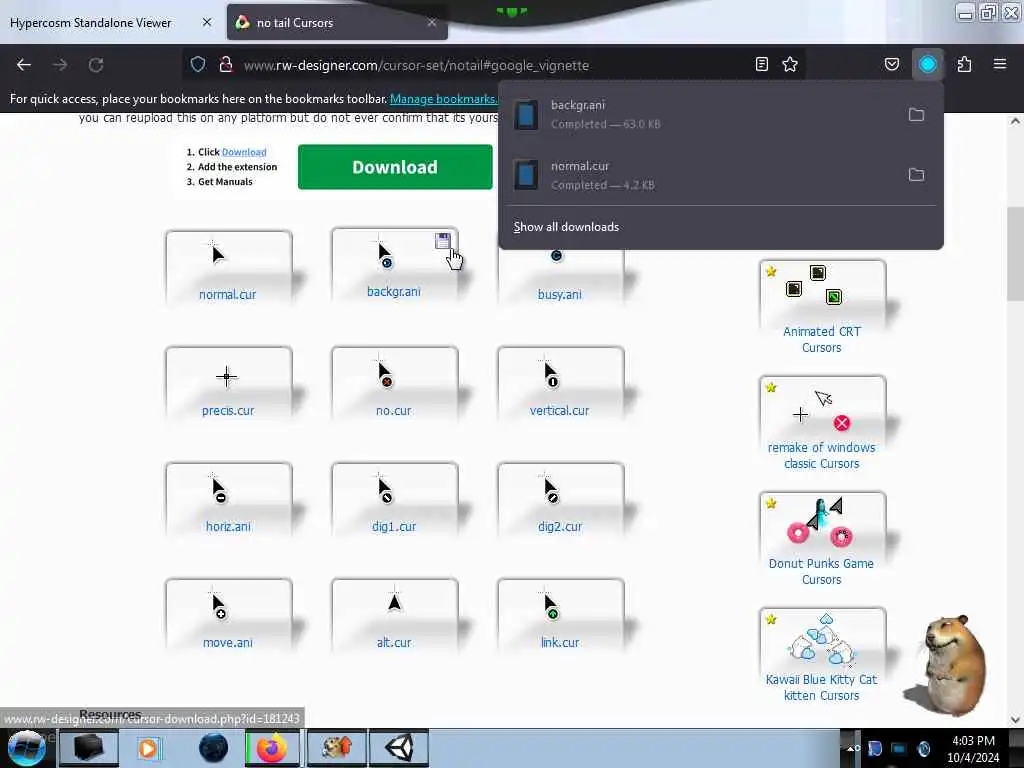Viewport: 1024px width, 768px height.
Task: Bookmark this page with the star icon
Action: (x=790, y=64)
